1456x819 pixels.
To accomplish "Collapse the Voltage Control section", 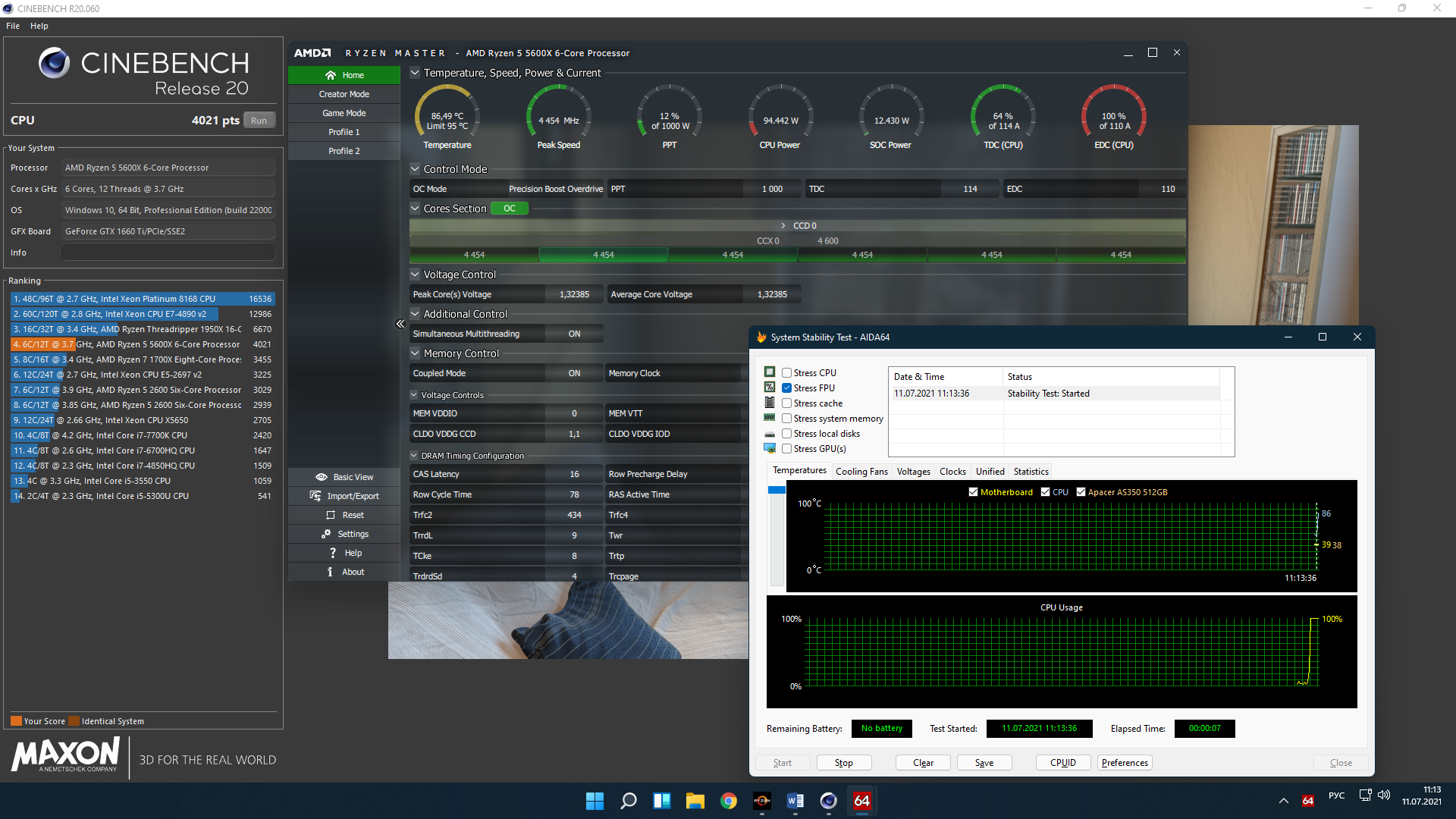I will pos(415,275).
